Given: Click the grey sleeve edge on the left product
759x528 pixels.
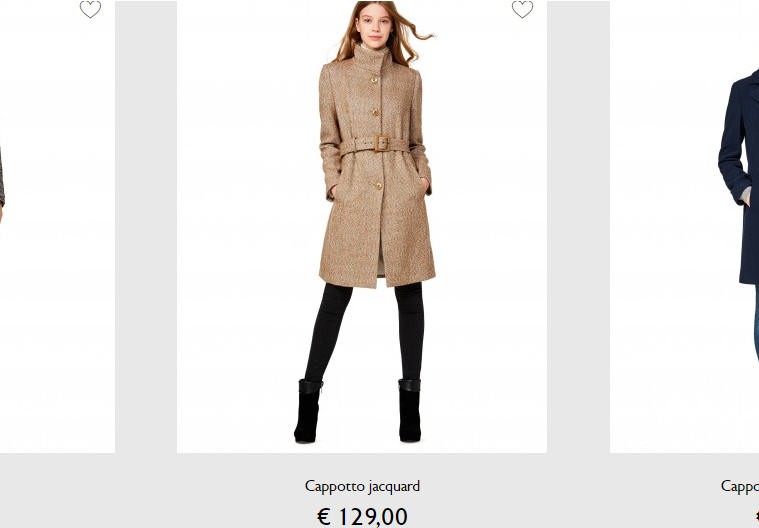Looking at the screenshot, I should tap(1, 179).
